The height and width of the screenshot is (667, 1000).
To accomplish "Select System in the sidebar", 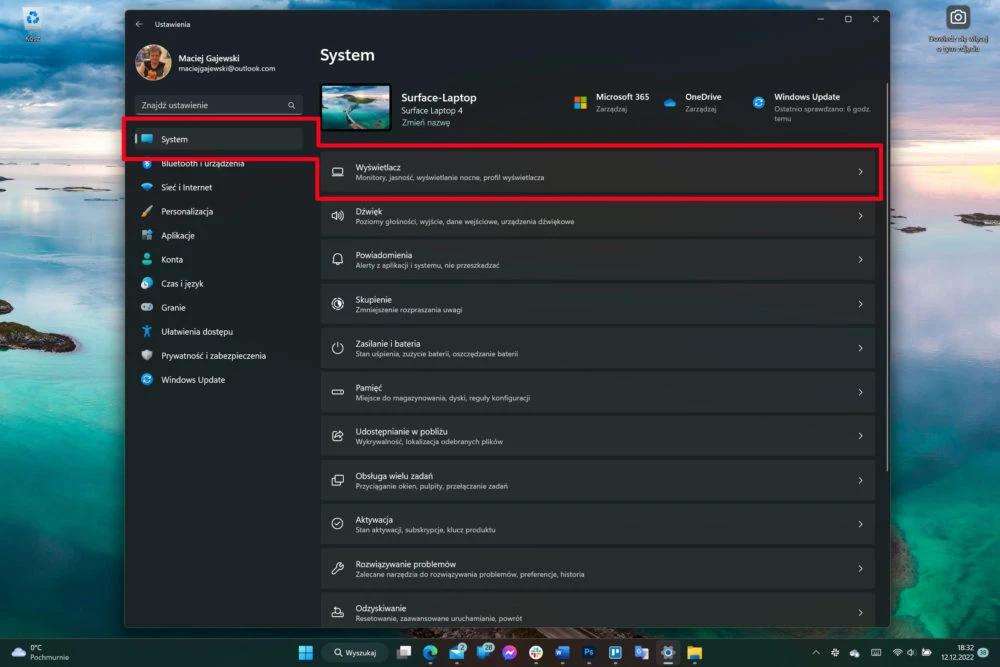I will pos(218,139).
